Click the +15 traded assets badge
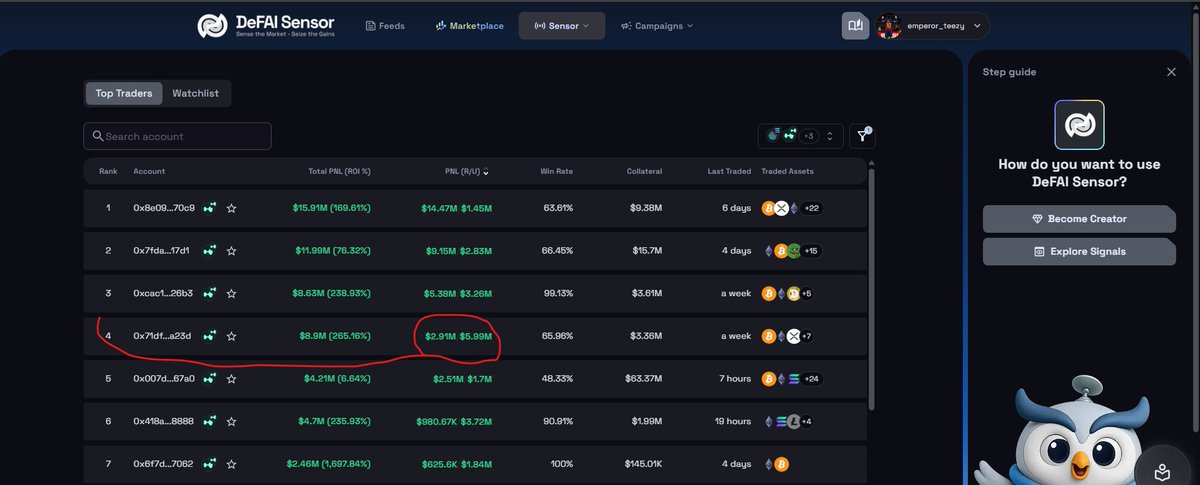 (811, 250)
